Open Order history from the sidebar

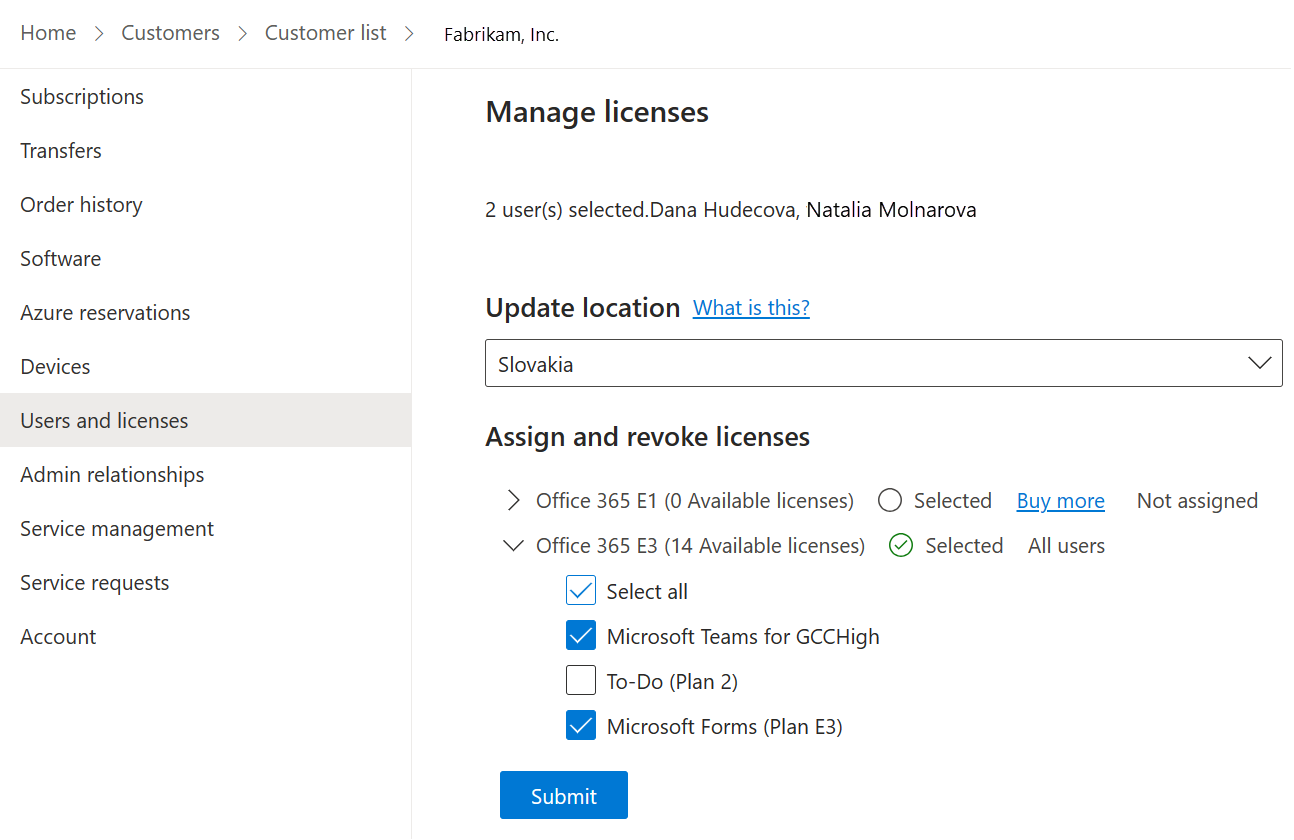click(81, 204)
